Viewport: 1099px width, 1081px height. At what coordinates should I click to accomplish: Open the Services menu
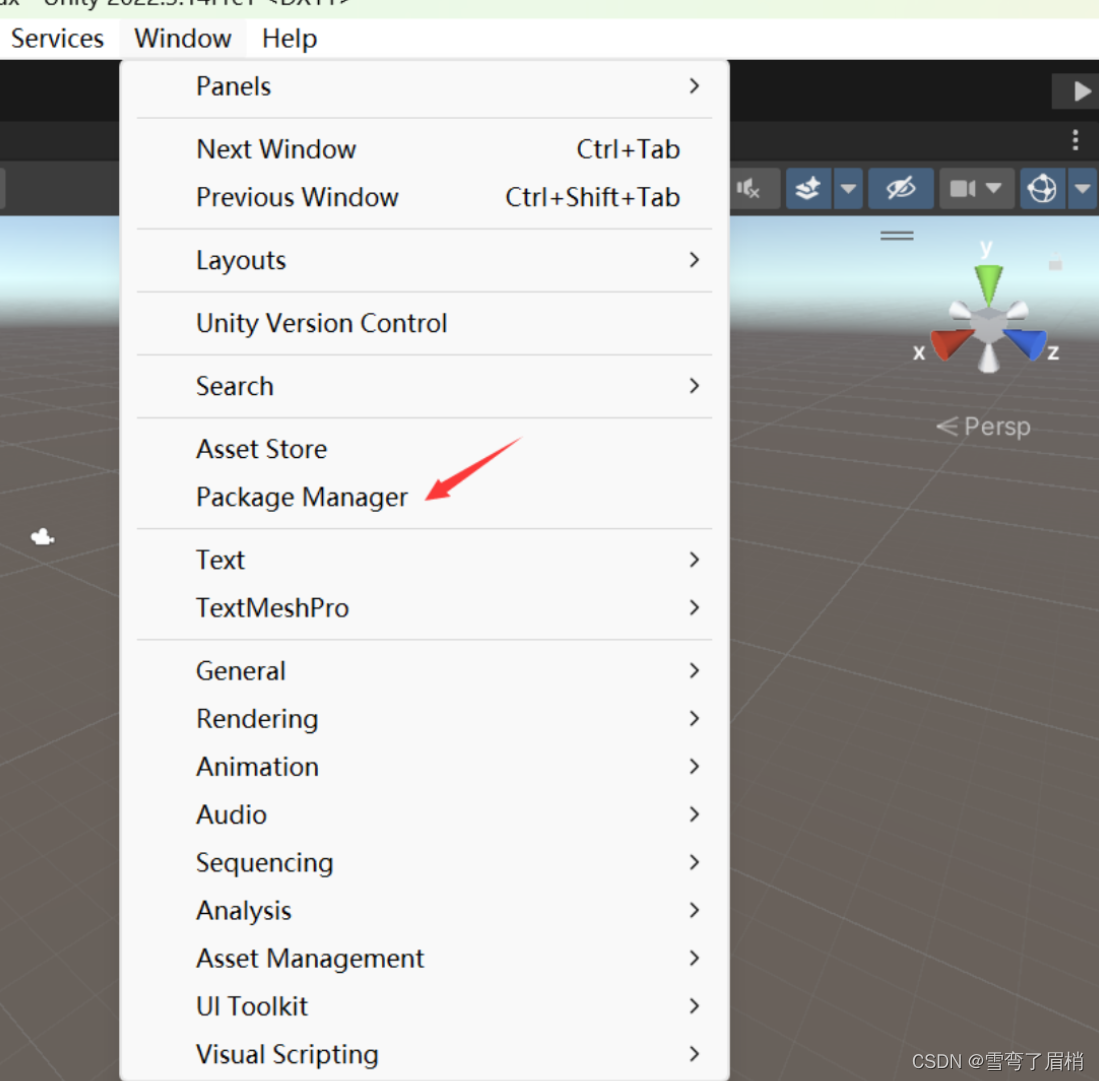point(57,39)
